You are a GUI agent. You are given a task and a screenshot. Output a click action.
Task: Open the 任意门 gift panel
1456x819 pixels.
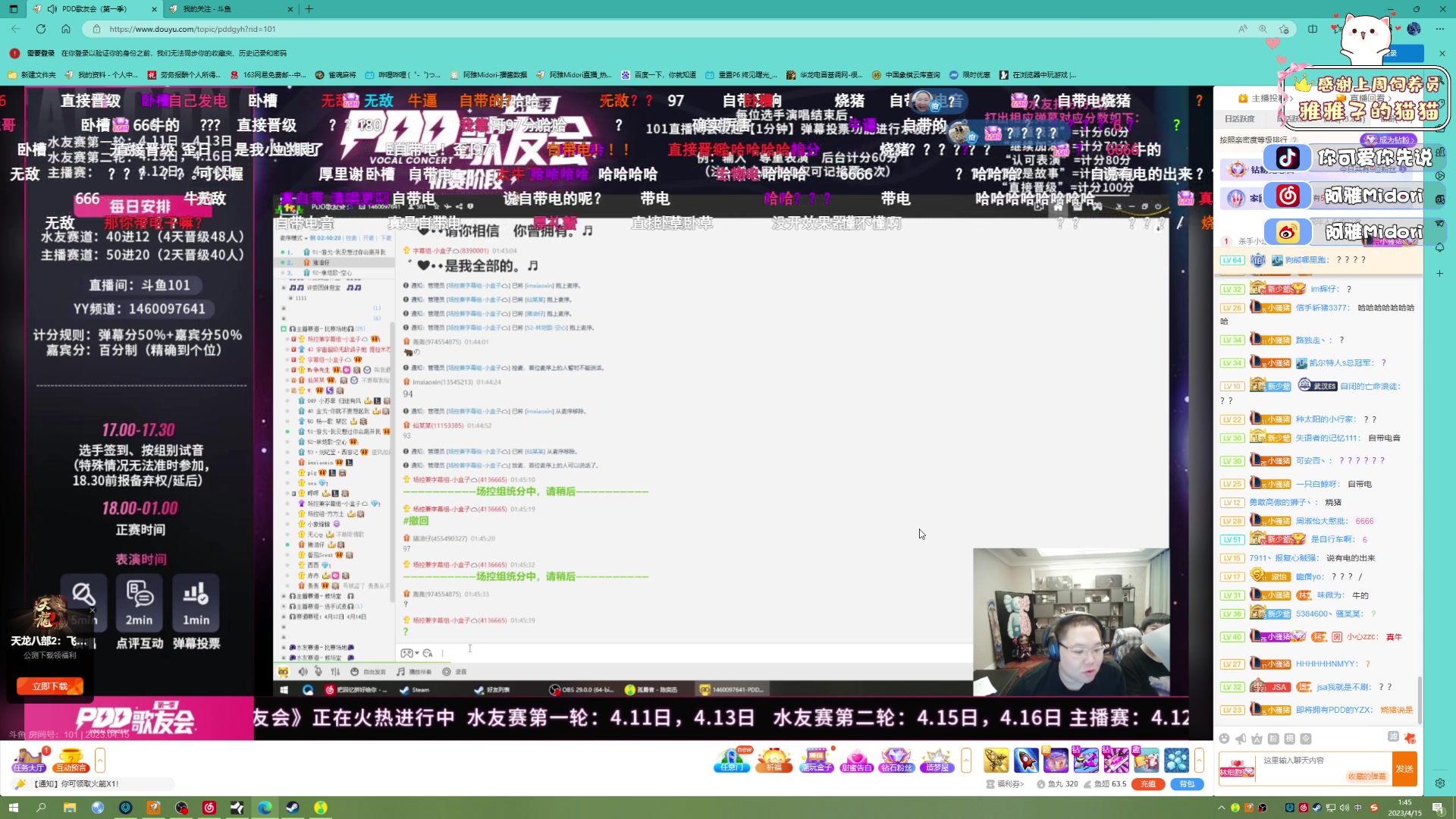point(731,759)
